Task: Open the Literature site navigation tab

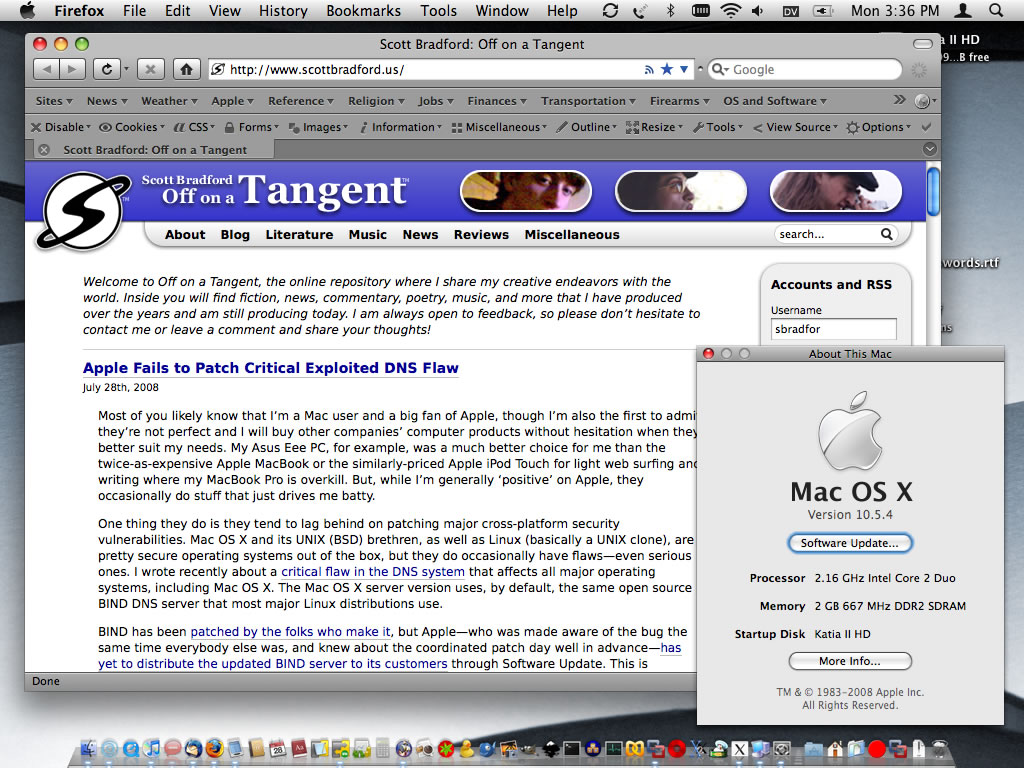Action: coord(299,234)
